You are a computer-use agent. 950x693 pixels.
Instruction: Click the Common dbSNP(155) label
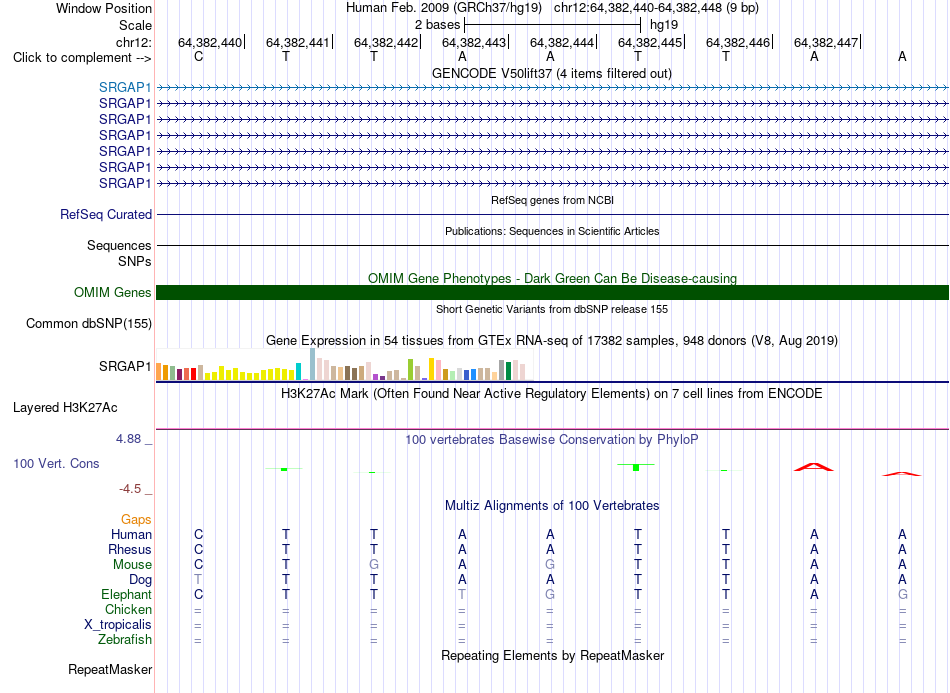point(88,323)
